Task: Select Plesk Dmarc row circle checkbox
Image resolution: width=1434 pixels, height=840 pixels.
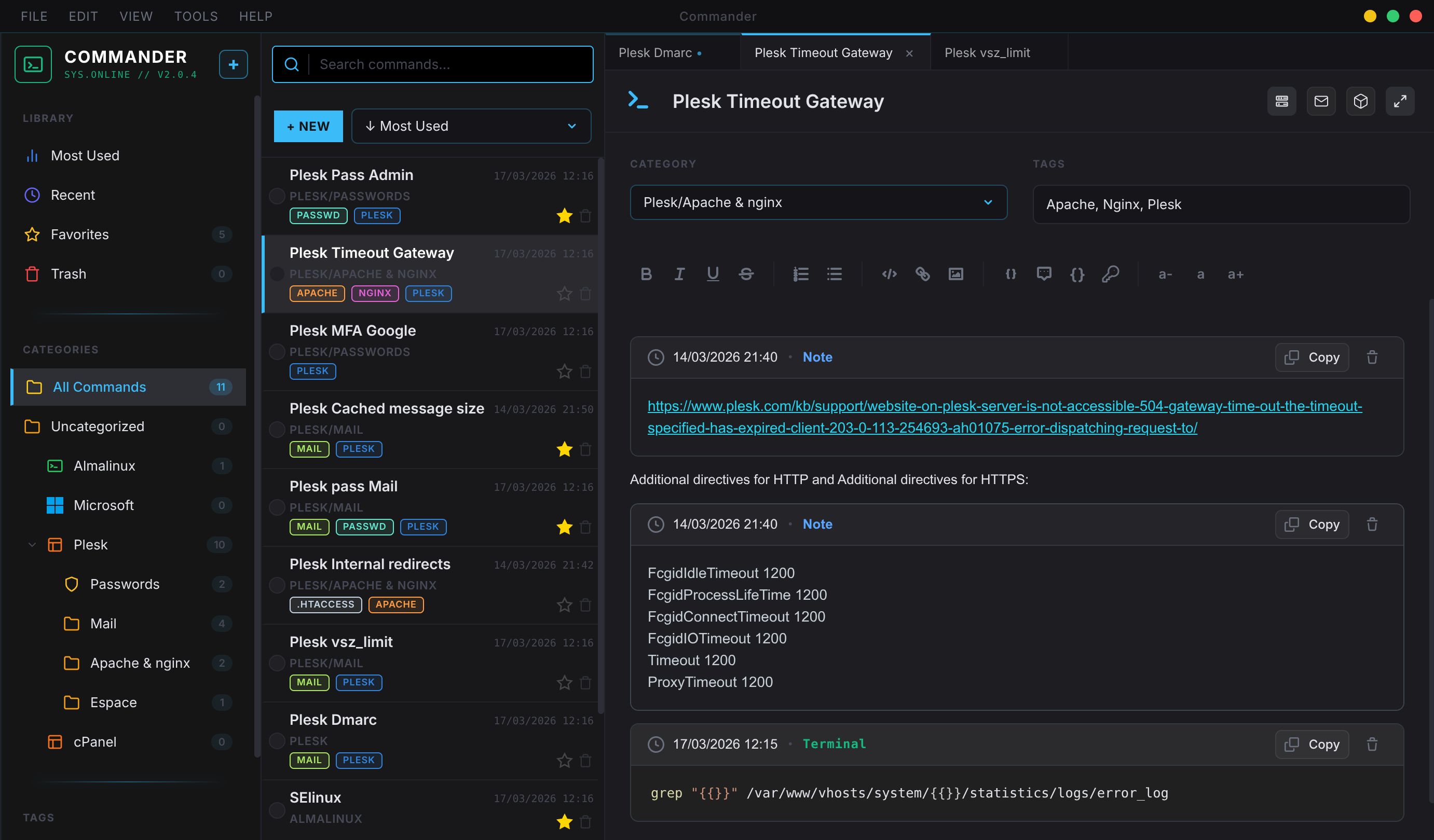Action: click(x=277, y=741)
